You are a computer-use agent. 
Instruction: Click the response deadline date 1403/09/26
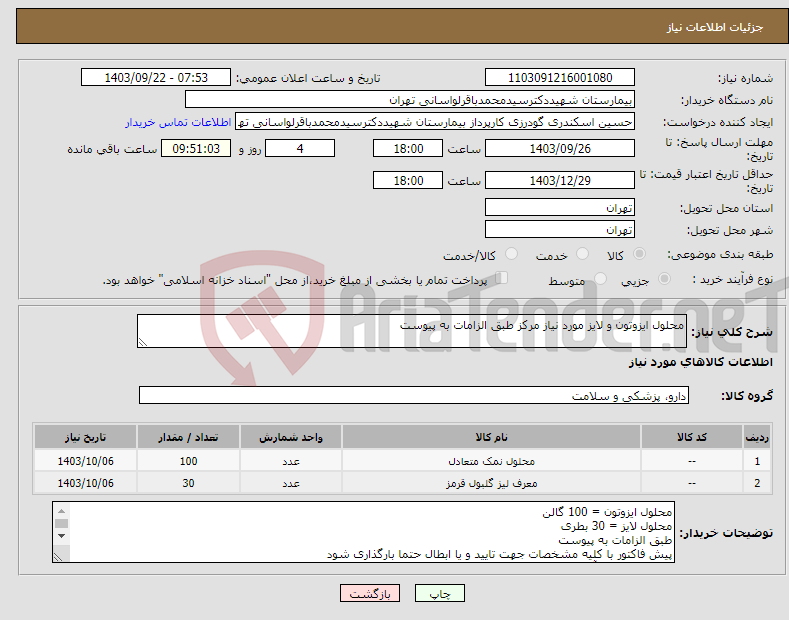pyautogui.click(x=560, y=148)
